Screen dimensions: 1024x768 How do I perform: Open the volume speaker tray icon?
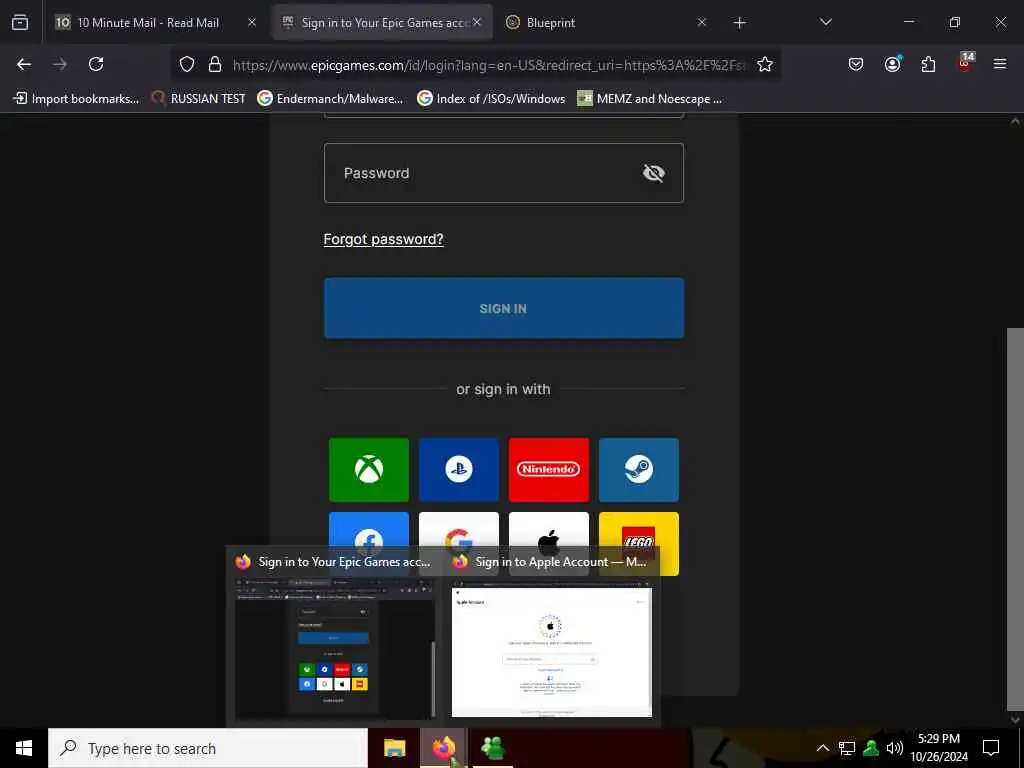[895, 748]
